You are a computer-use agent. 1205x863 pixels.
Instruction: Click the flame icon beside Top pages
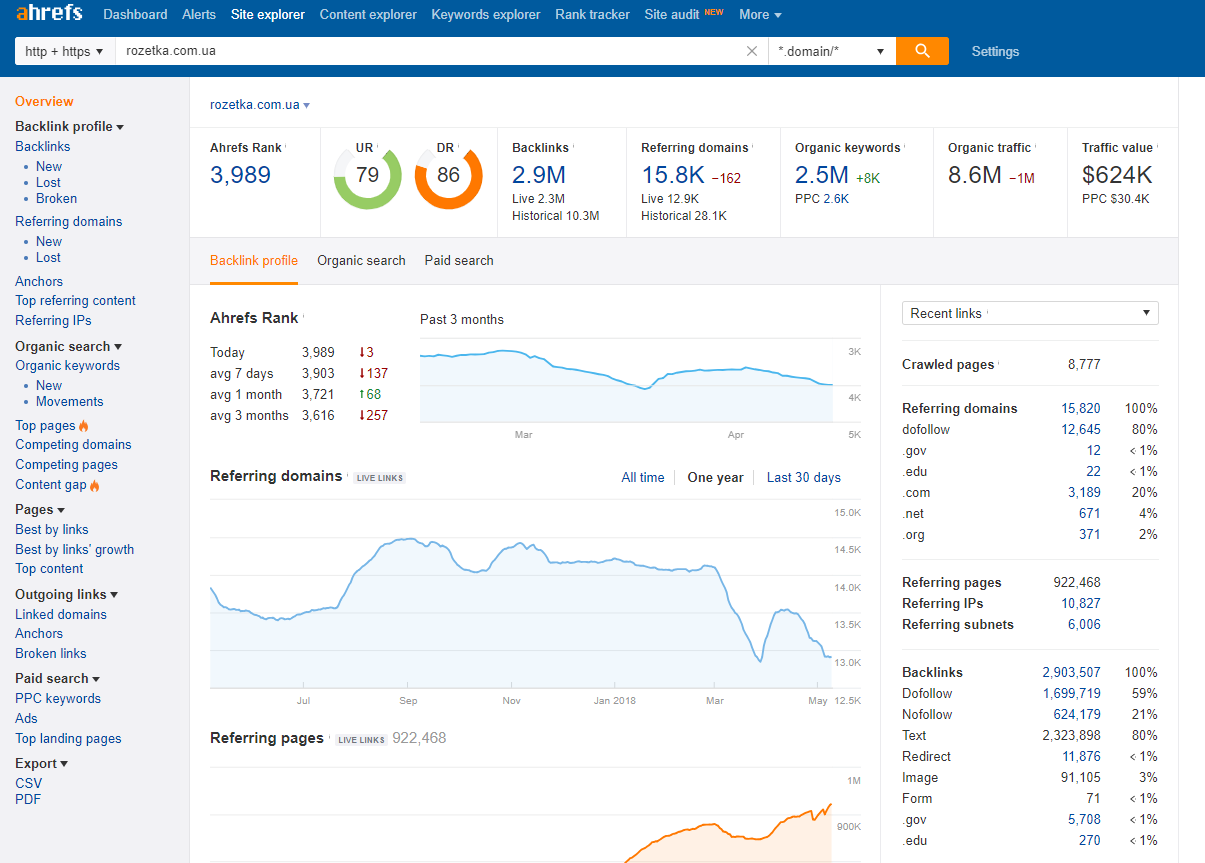coord(84,426)
